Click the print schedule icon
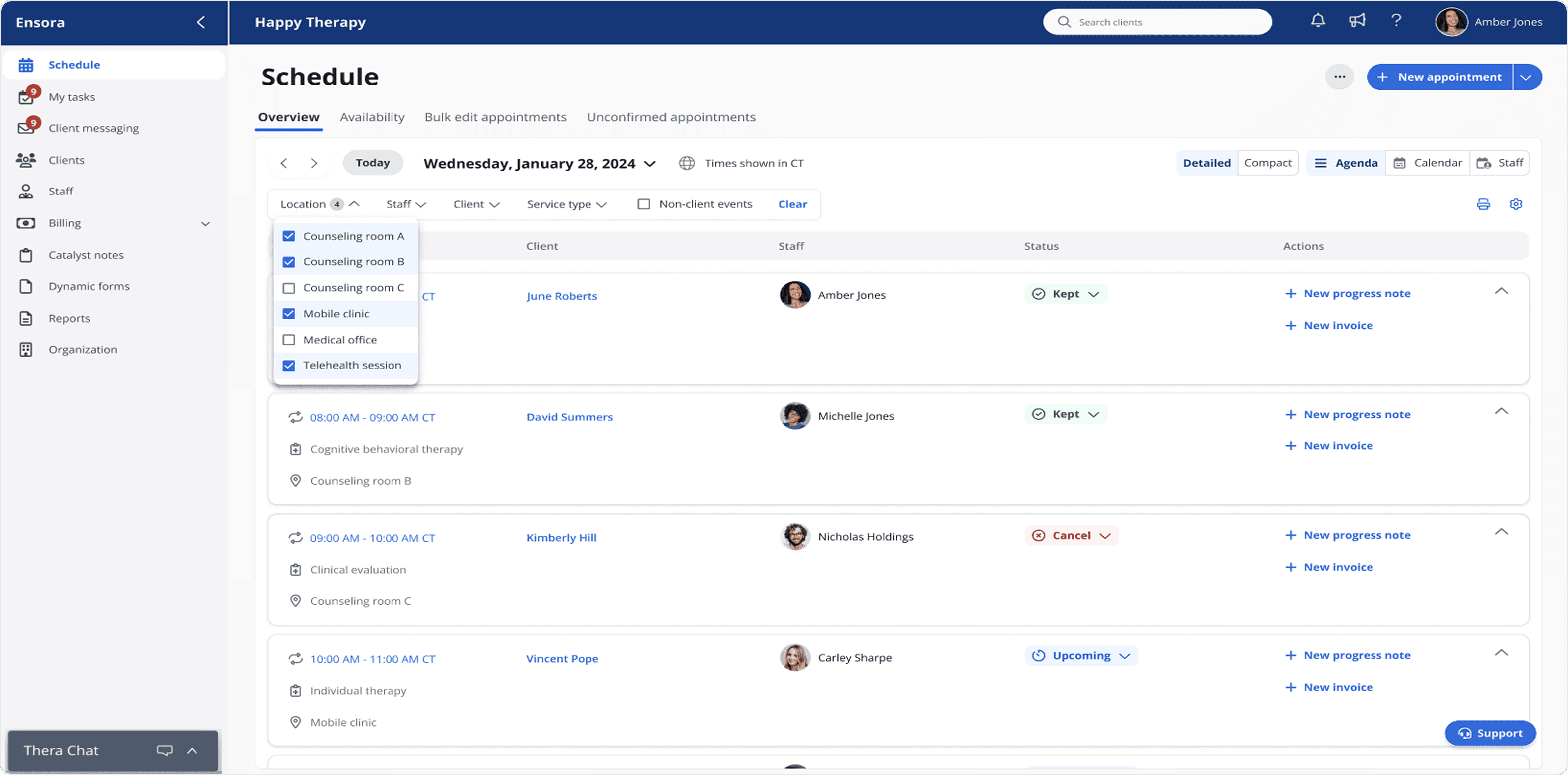The height and width of the screenshot is (775, 1568). pos(1483,204)
